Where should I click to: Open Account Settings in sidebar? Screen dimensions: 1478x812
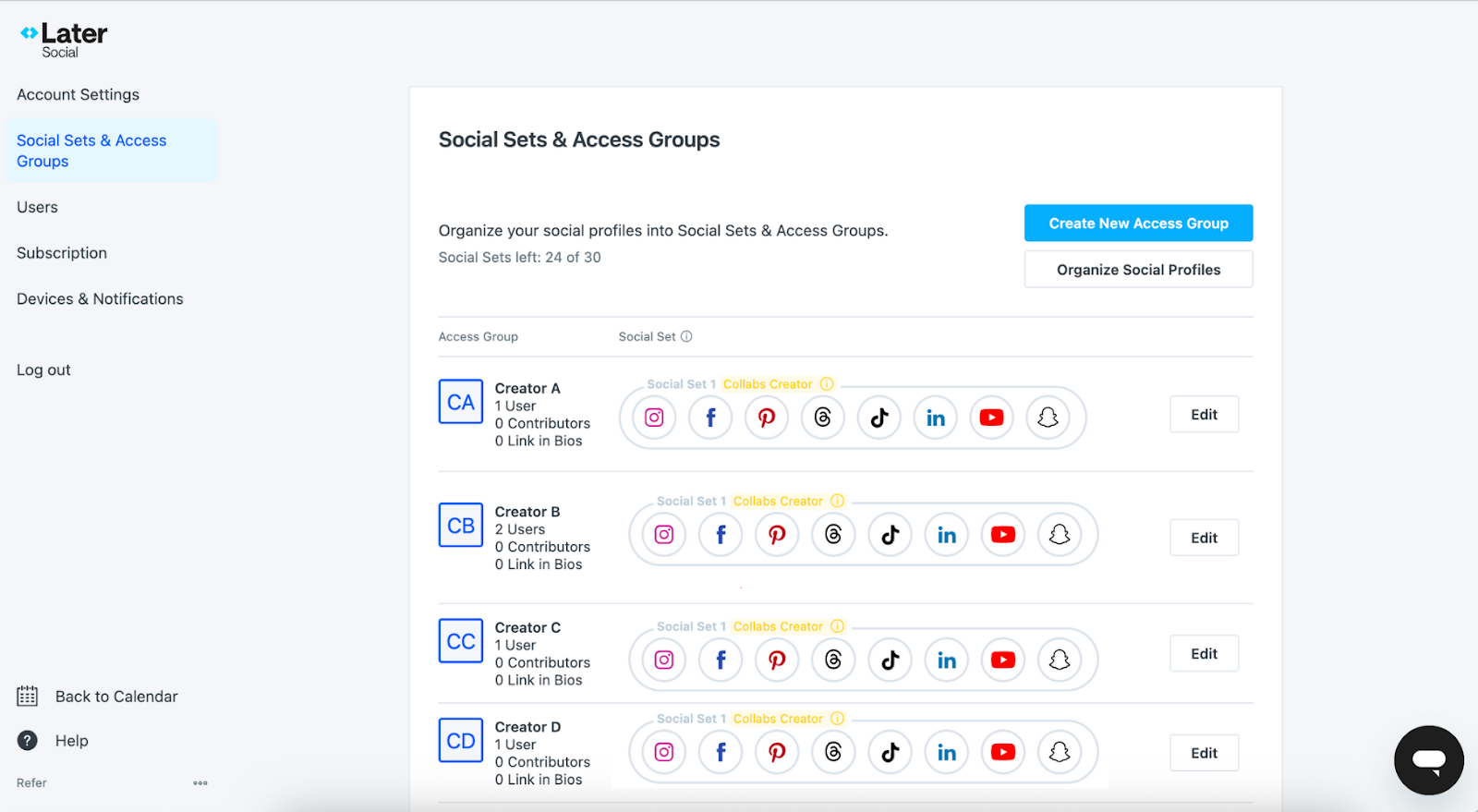[79, 95]
